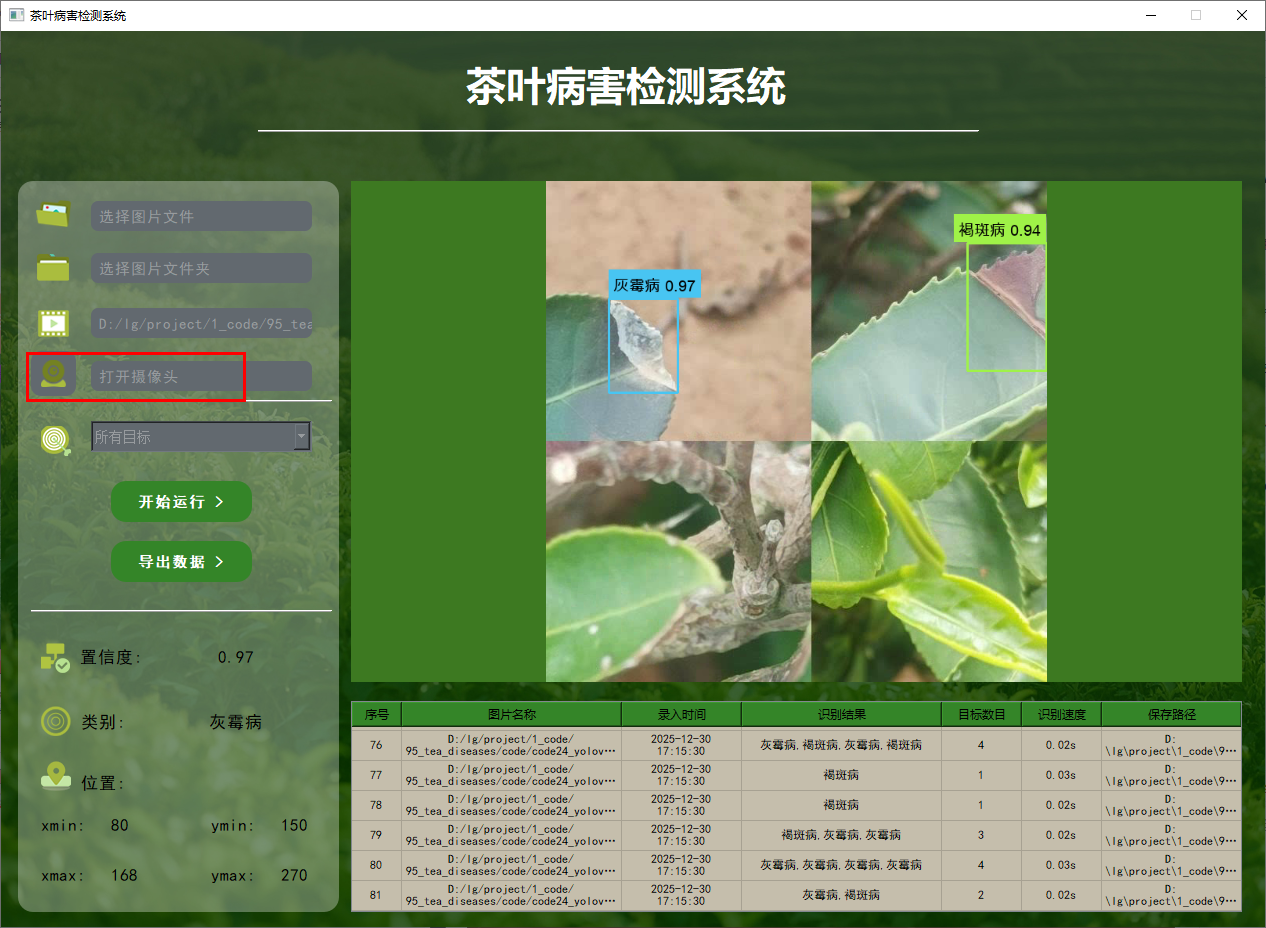Screen dimensions: 1266x928
Task: Click the 打开摄像头 field
Action: click(201, 376)
